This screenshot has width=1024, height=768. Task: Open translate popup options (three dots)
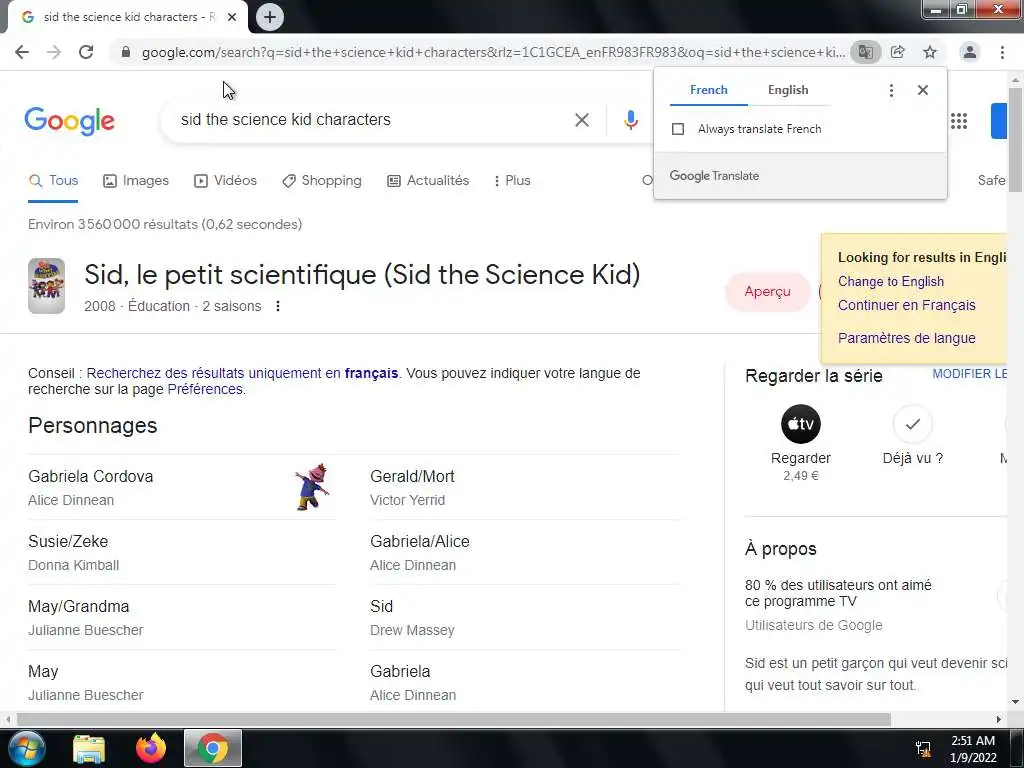coord(891,90)
